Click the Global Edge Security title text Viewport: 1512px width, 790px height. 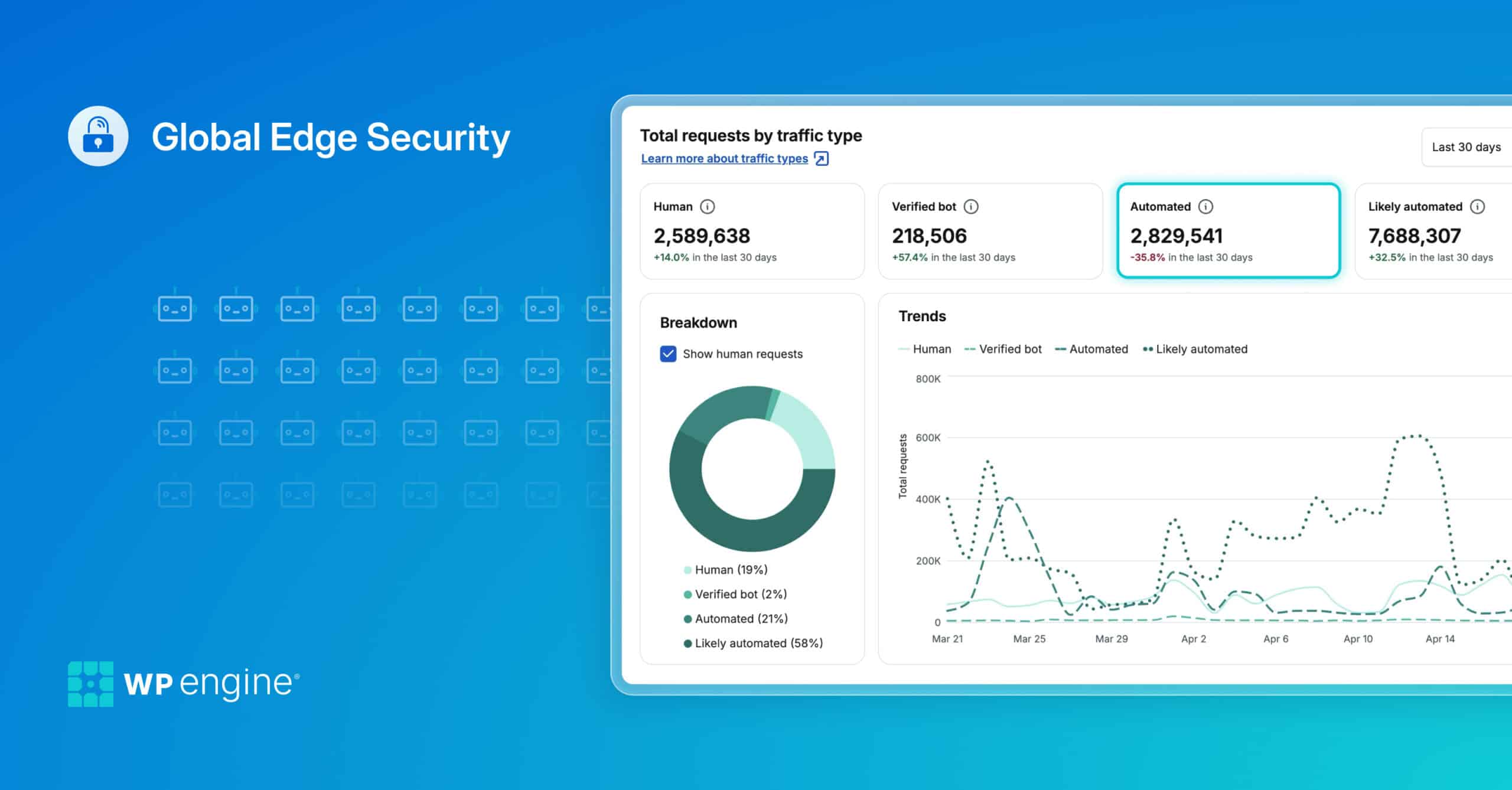click(331, 138)
